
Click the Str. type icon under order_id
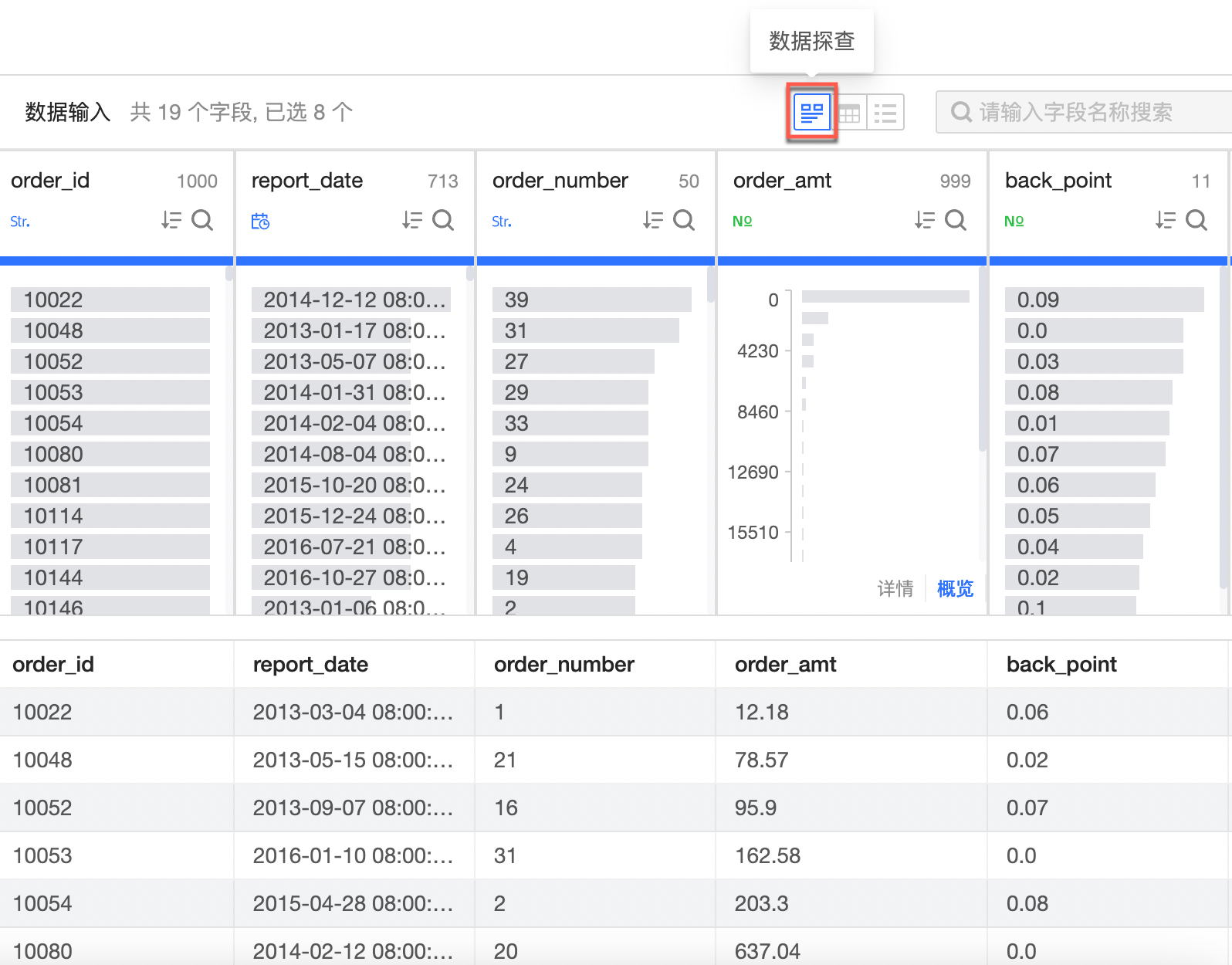click(x=20, y=222)
